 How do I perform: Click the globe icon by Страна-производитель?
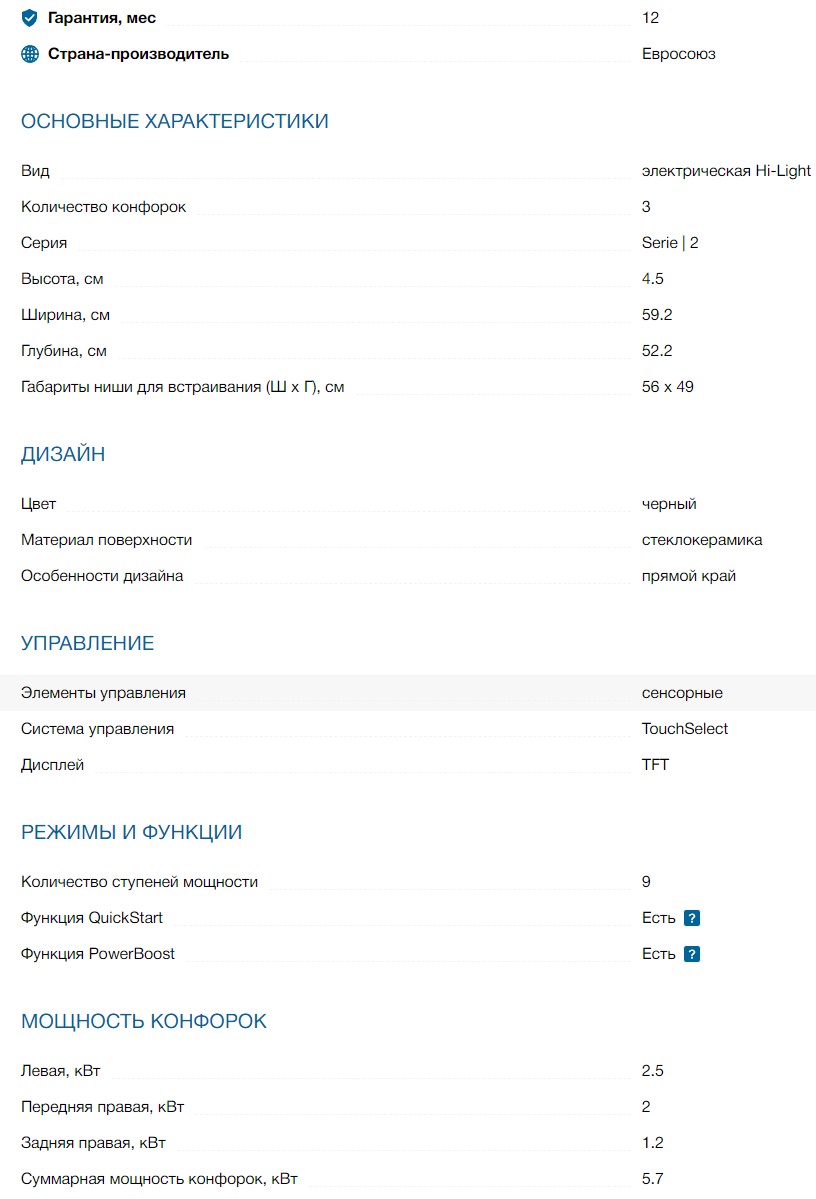pos(30,54)
